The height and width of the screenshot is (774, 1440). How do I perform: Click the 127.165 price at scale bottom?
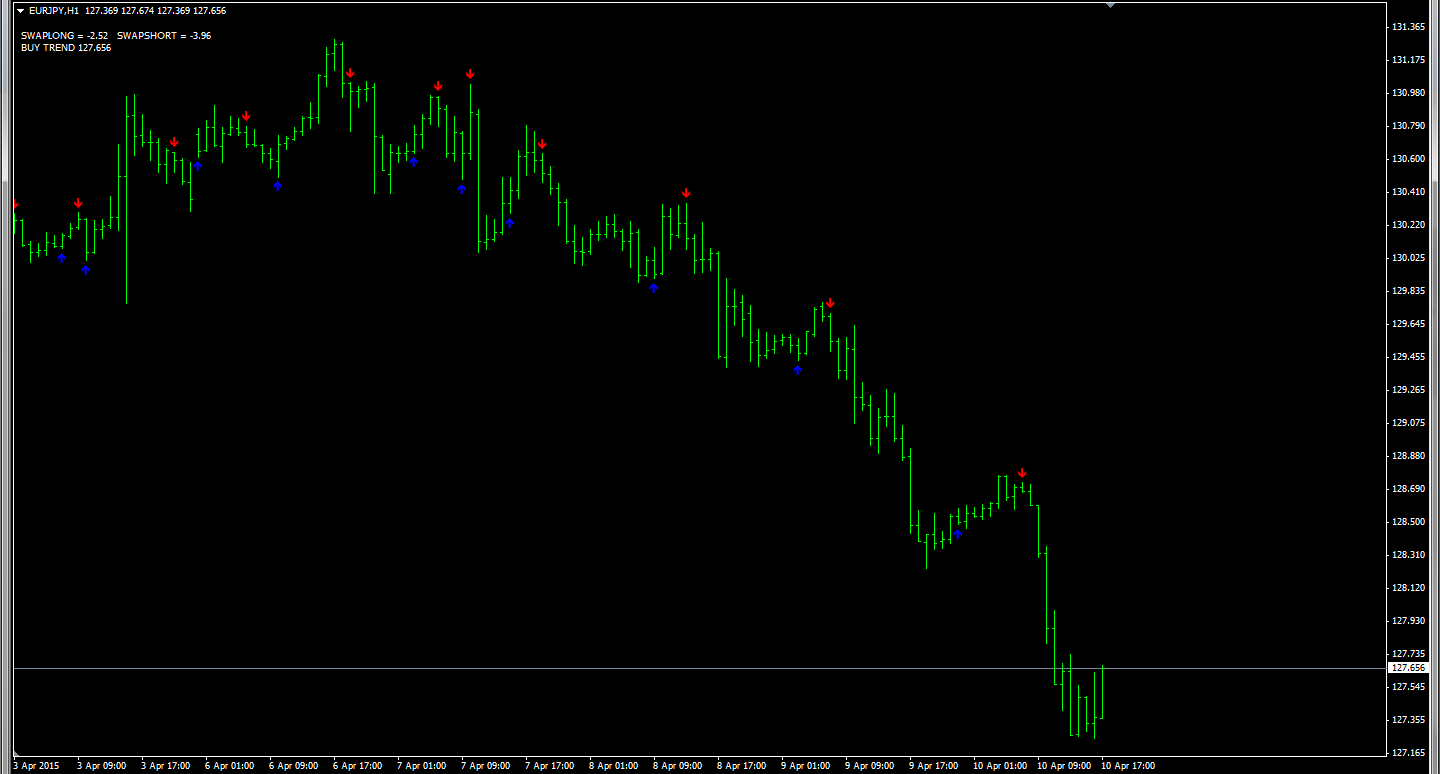point(1408,753)
